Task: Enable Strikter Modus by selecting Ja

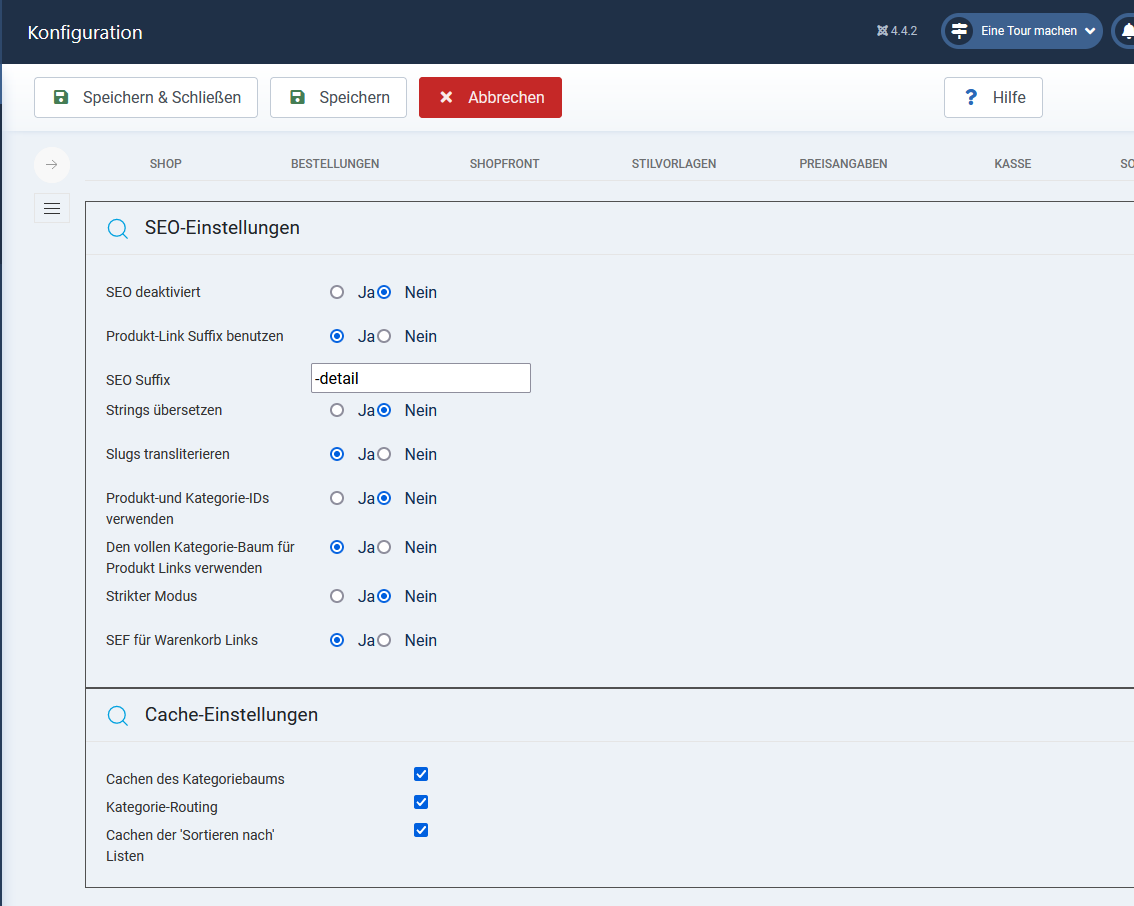Action: pyautogui.click(x=337, y=597)
